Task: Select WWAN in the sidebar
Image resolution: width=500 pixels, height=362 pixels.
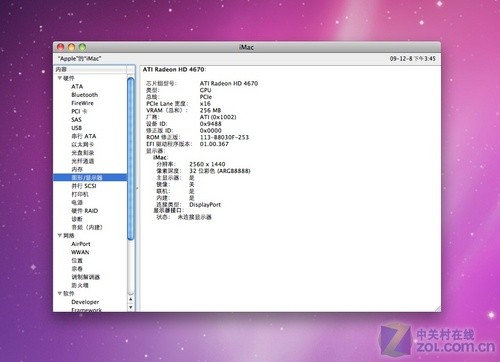Action: [80, 252]
